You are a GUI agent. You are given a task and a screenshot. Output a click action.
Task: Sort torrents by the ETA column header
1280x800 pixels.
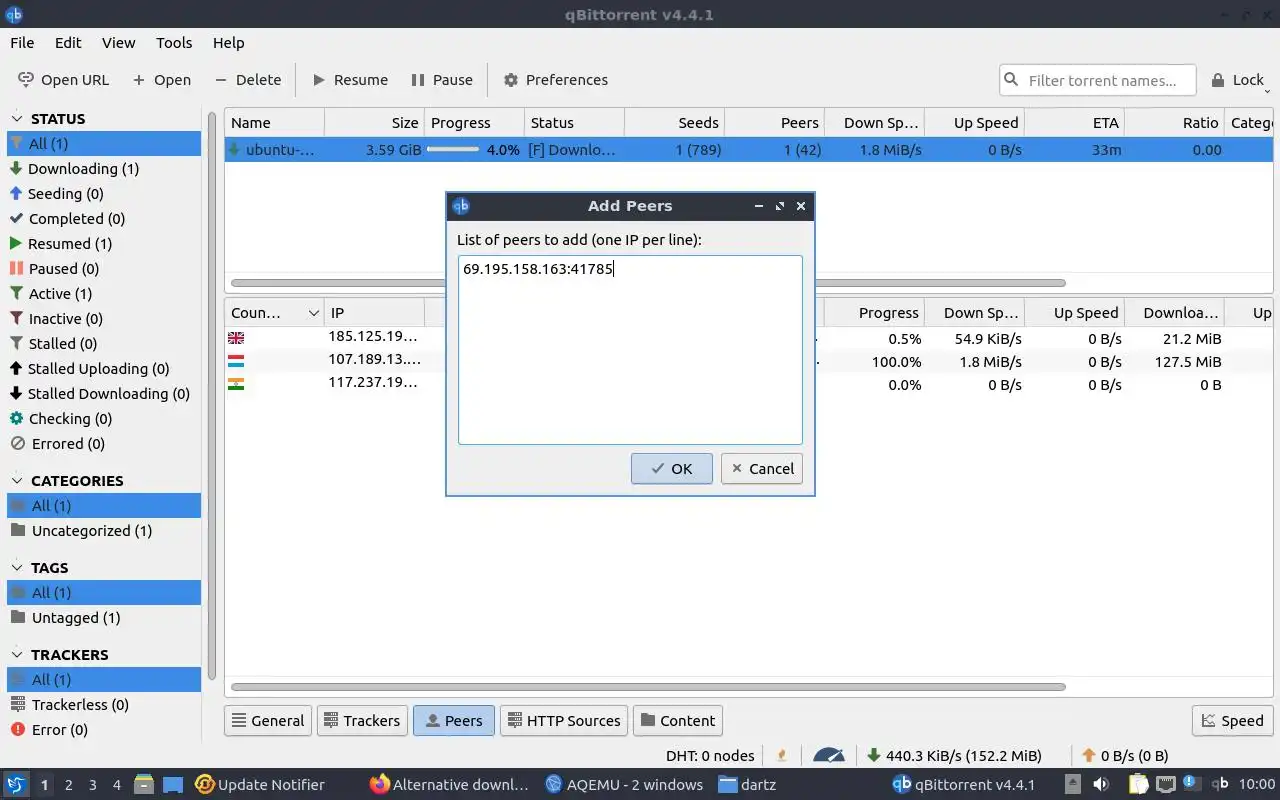(x=1075, y=123)
